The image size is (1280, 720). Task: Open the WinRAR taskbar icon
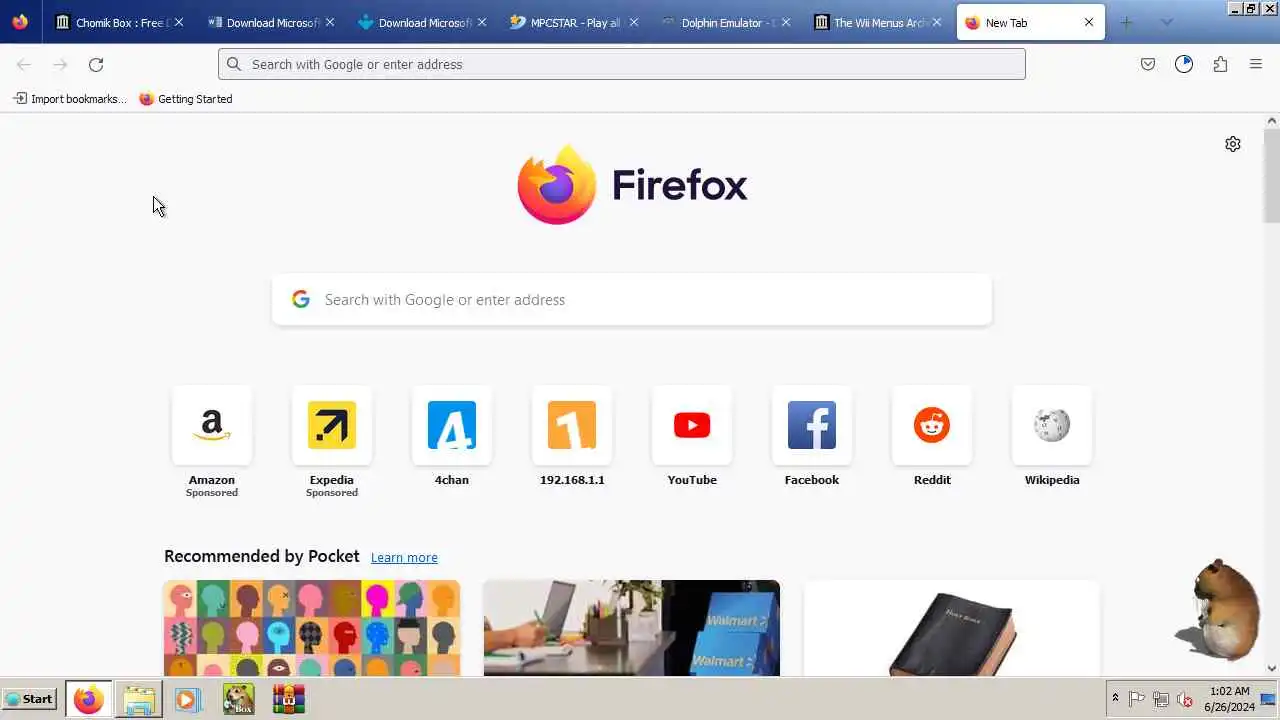click(288, 699)
